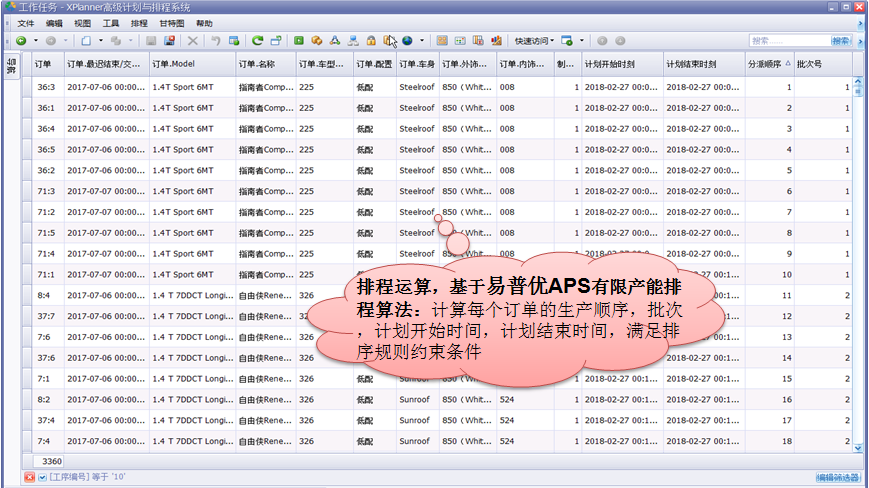Open the 文件 menu
Screen dimensions: 869x488
pos(25,23)
